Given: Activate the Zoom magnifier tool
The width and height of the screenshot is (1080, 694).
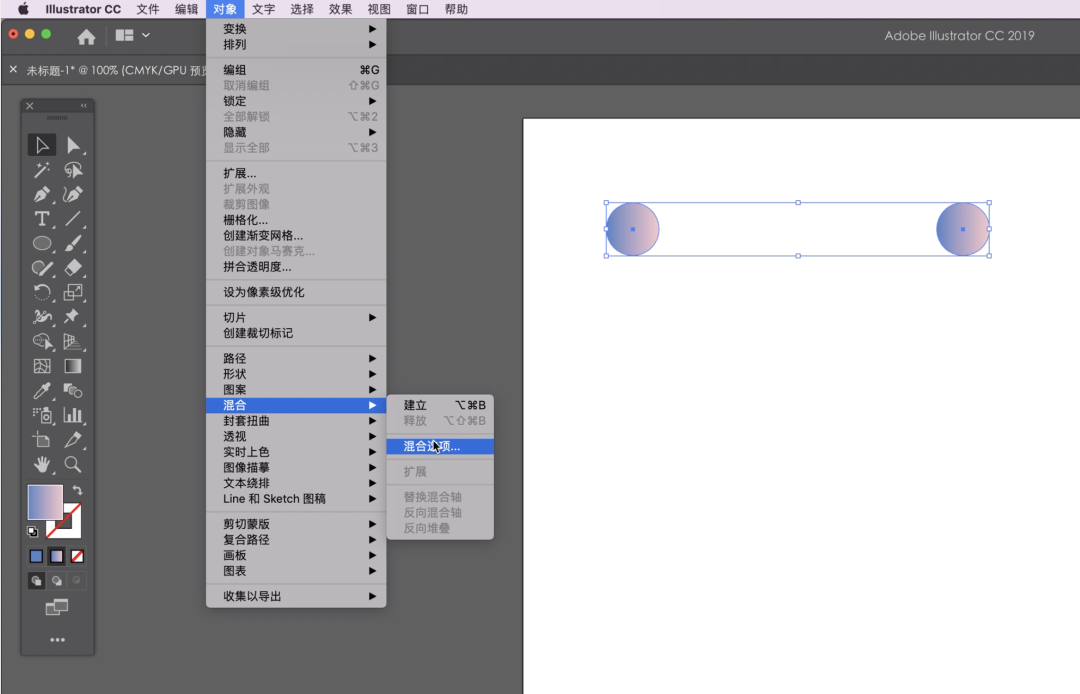Looking at the screenshot, I should pyautogui.click(x=73, y=464).
